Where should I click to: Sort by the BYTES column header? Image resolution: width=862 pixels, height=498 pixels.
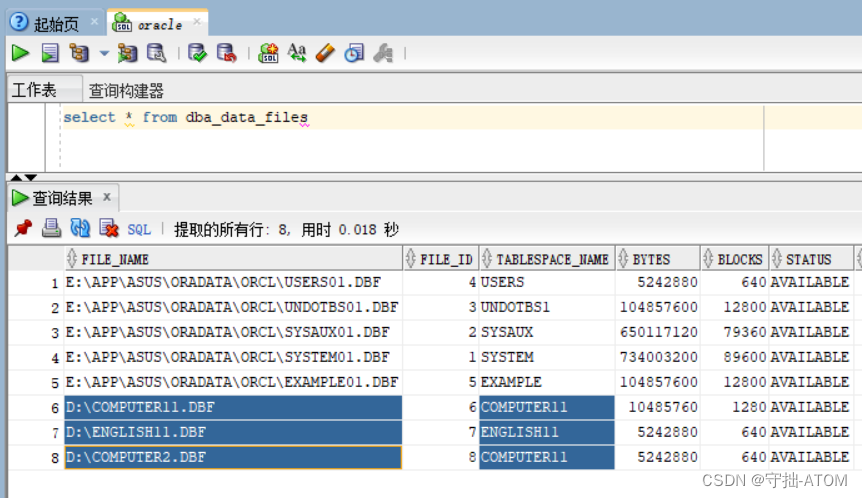point(658,259)
